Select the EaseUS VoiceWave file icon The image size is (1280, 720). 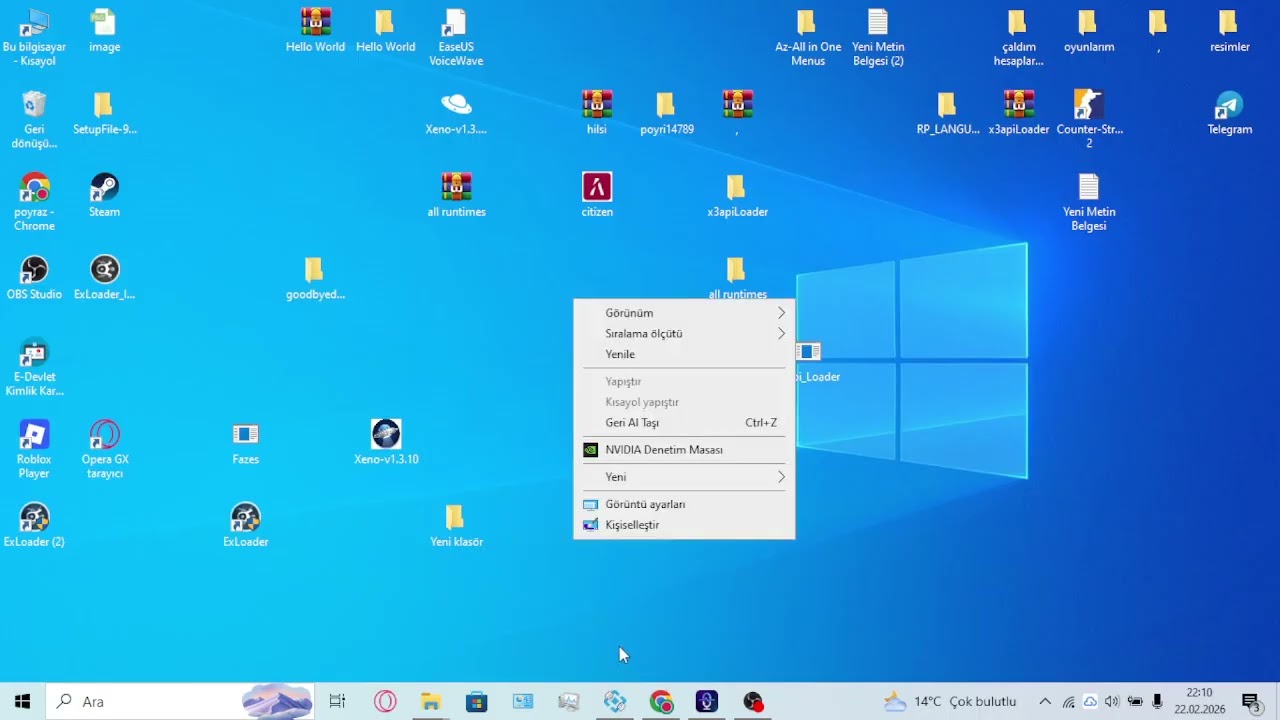pos(456,37)
